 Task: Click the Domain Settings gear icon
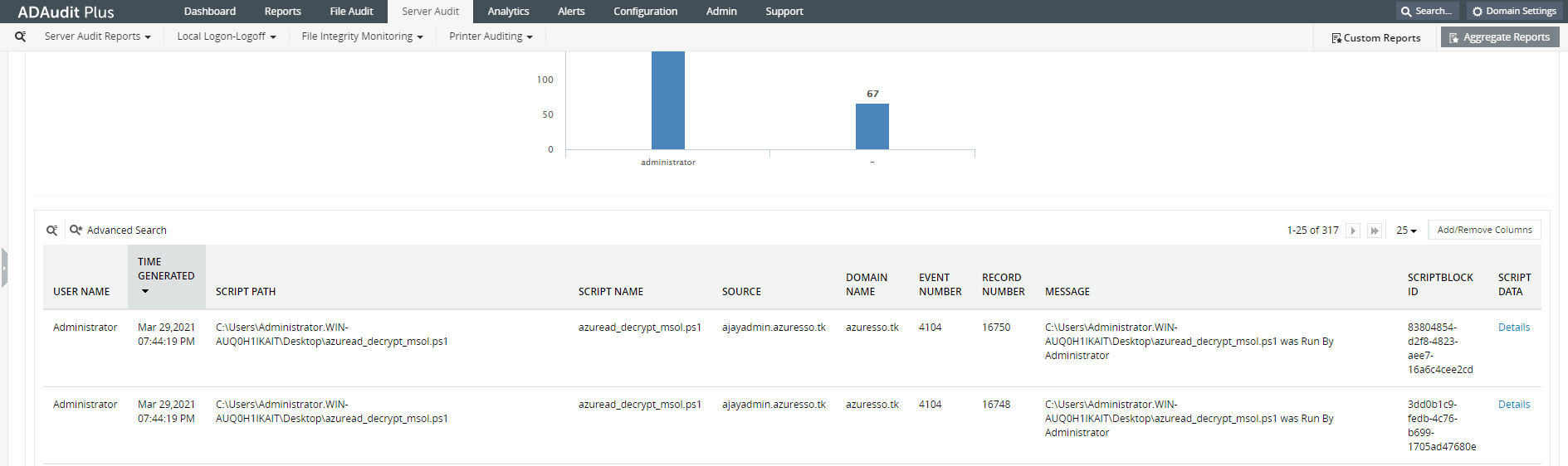click(x=1477, y=12)
